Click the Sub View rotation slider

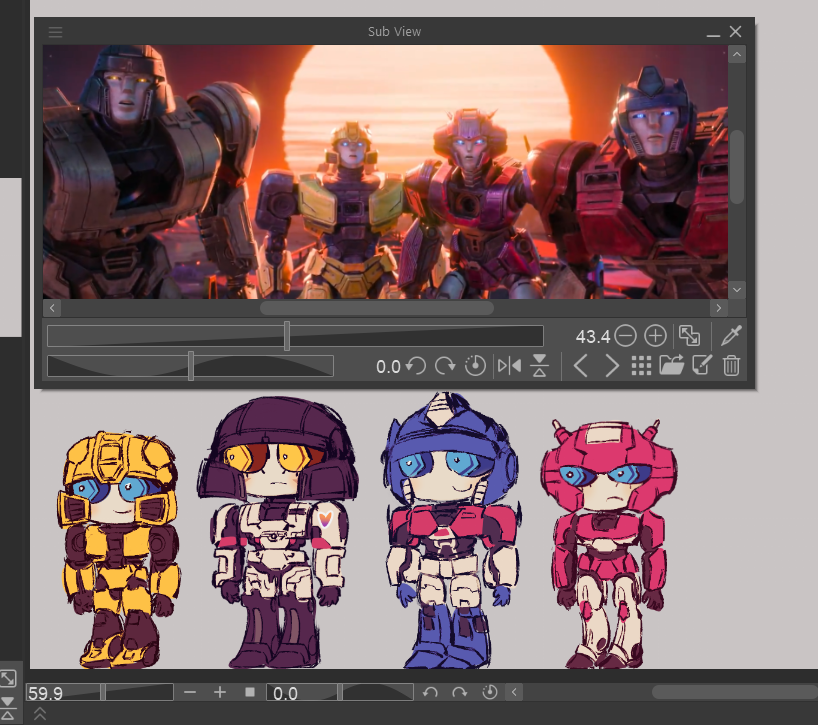[190, 366]
